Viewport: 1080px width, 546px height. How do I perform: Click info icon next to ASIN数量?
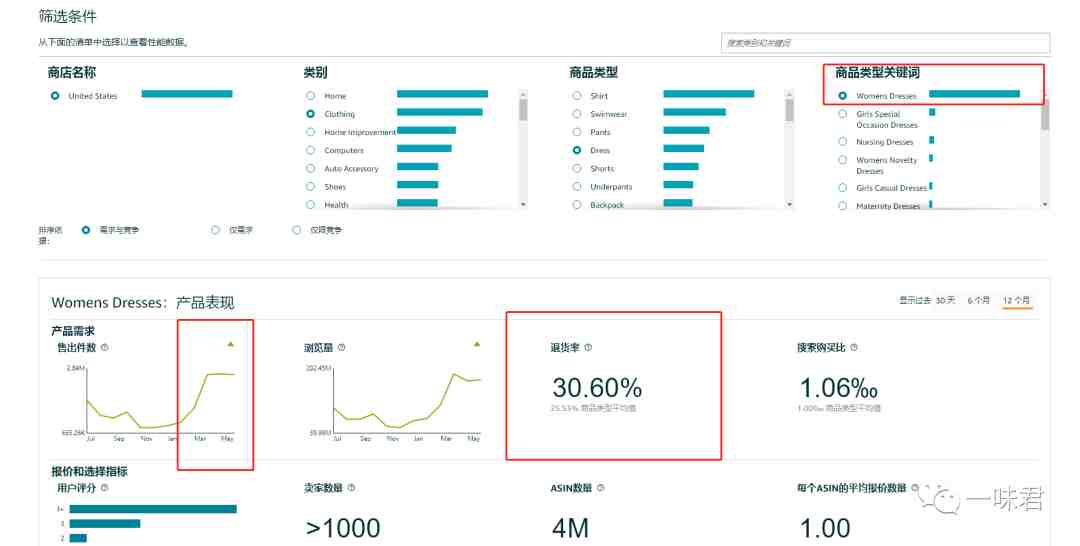[x=601, y=487]
